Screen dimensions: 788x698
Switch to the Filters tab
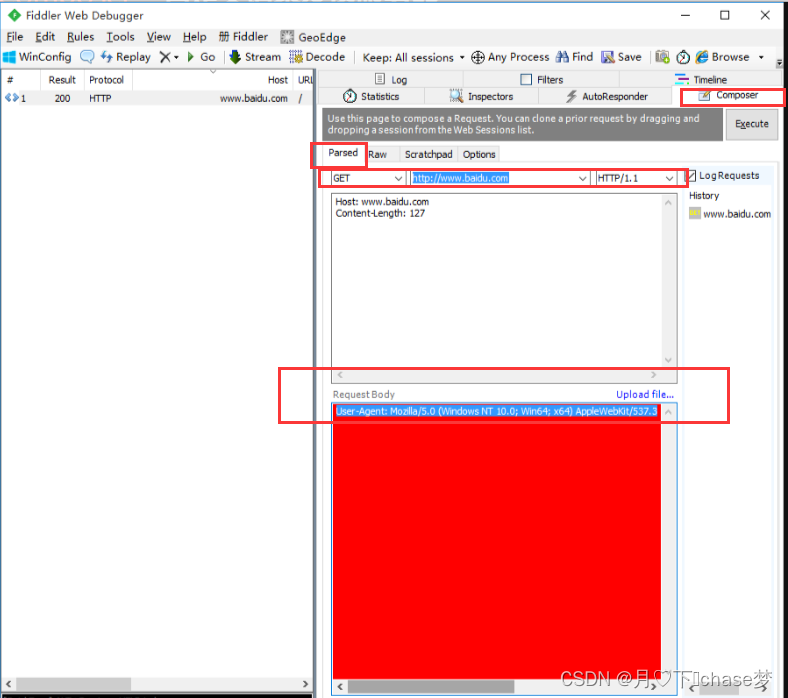click(x=541, y=79)
